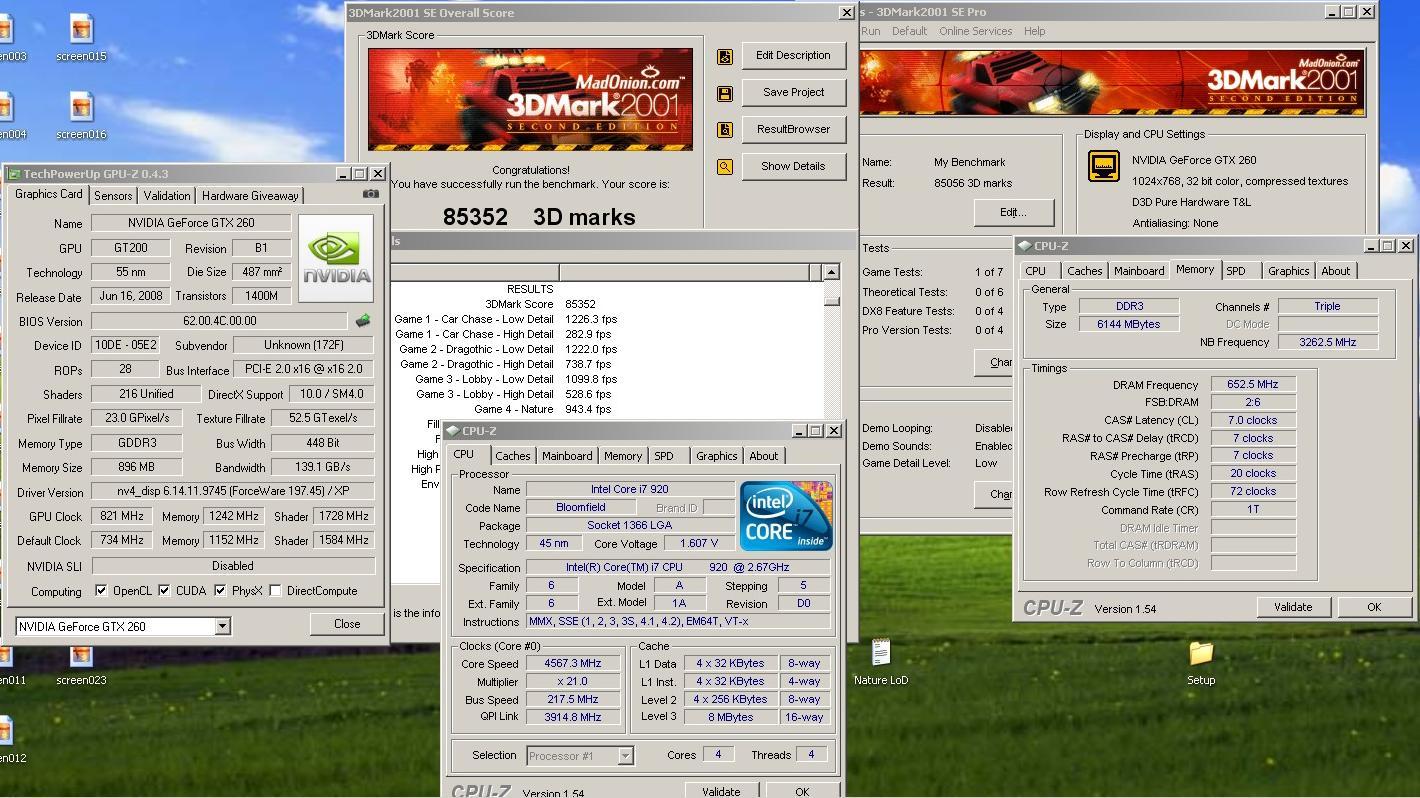Click the ResultBrowser icon beside its button
The width and height of the screenshot is (1420, 798).
pyautogui.click(x=725, y=130)
